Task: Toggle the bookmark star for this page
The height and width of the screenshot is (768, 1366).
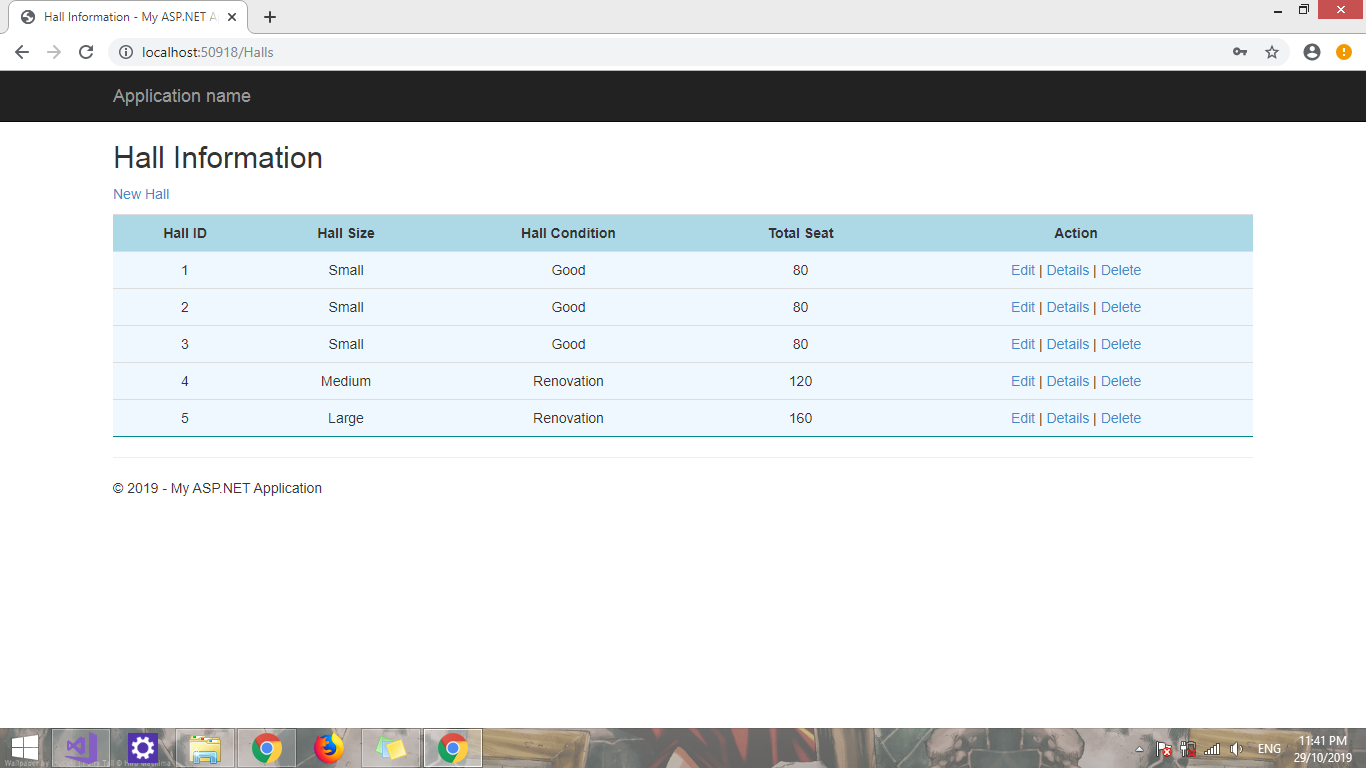Action: click(1272, 51)
